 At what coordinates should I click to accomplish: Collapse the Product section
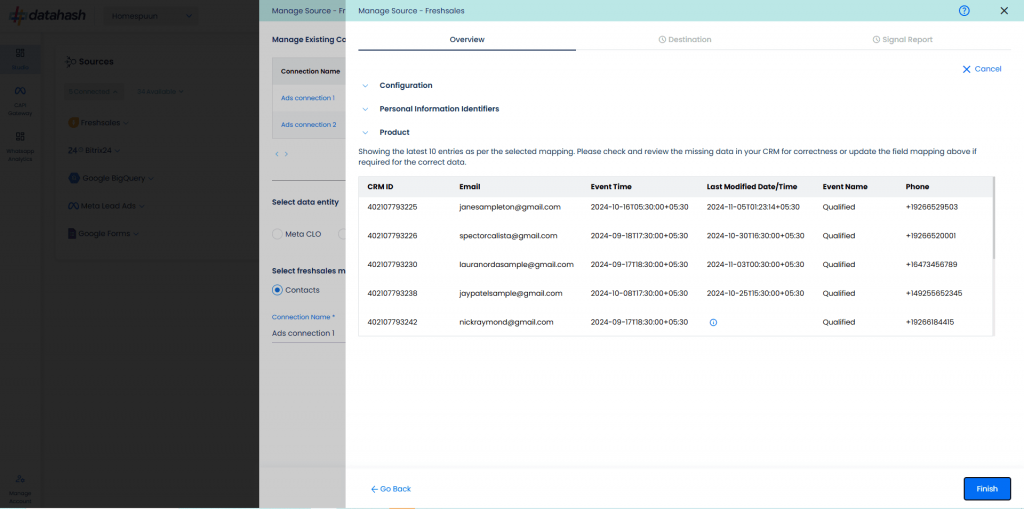click(x=366, y=133)
